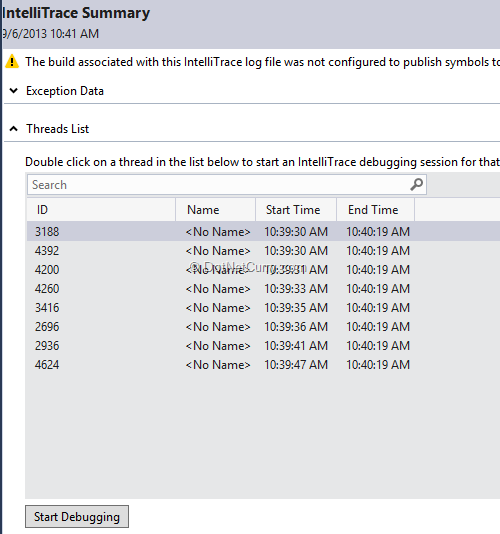Screen dimensions: 500x534
Task: Focus the thread Search input field
Action: coord(227,185)
